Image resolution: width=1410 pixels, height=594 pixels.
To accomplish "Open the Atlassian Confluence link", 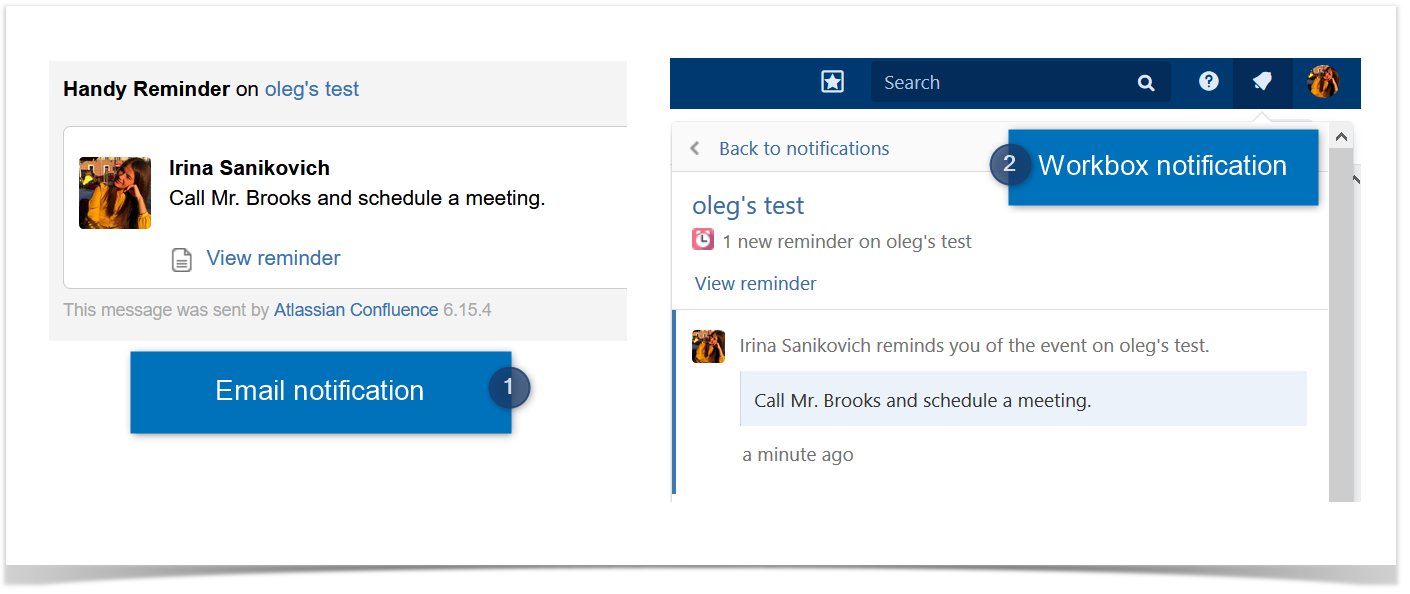I will tap(355, 310).
